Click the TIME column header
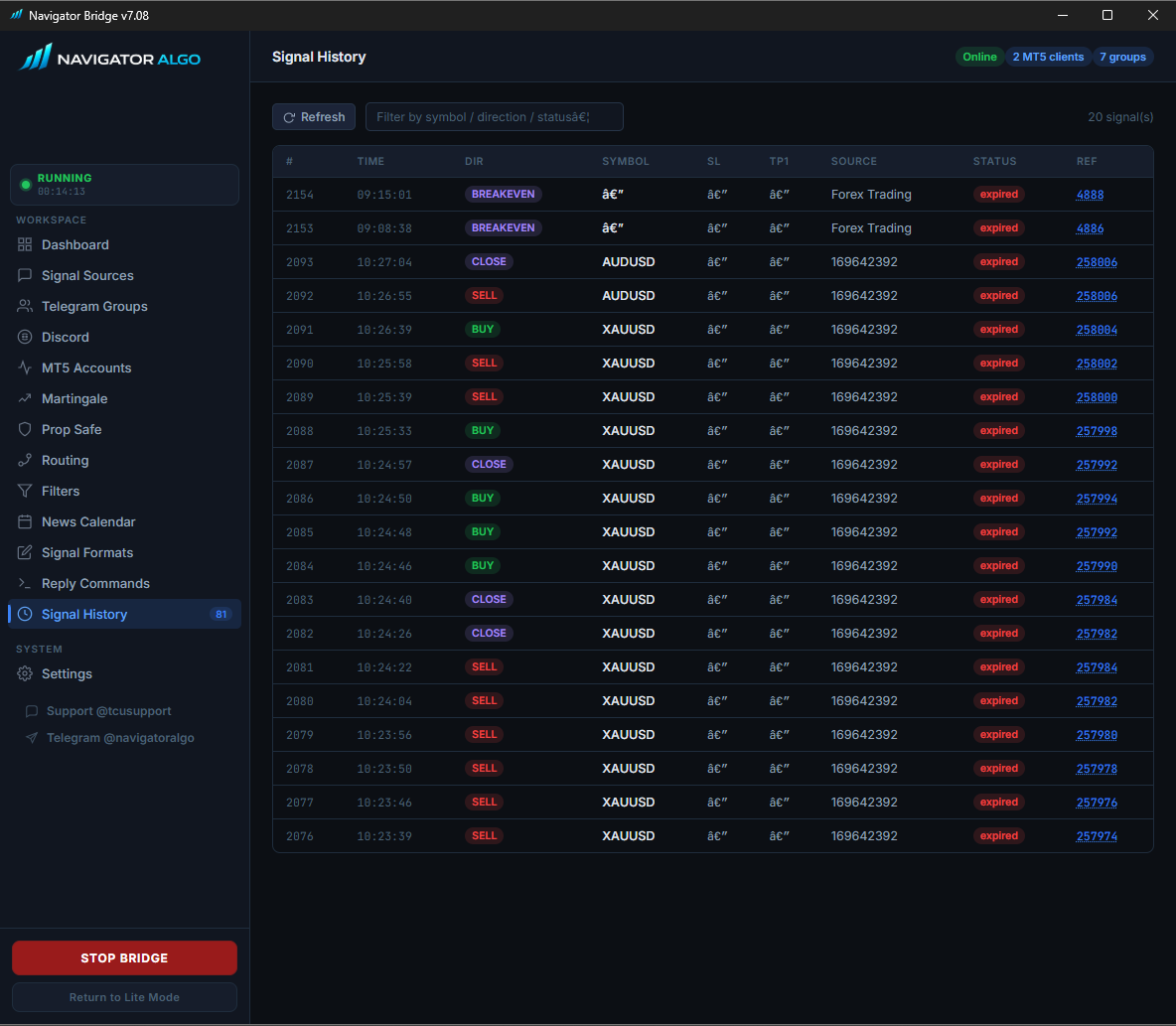The height and width of the screenshot is (1026, 1176). 370,161
